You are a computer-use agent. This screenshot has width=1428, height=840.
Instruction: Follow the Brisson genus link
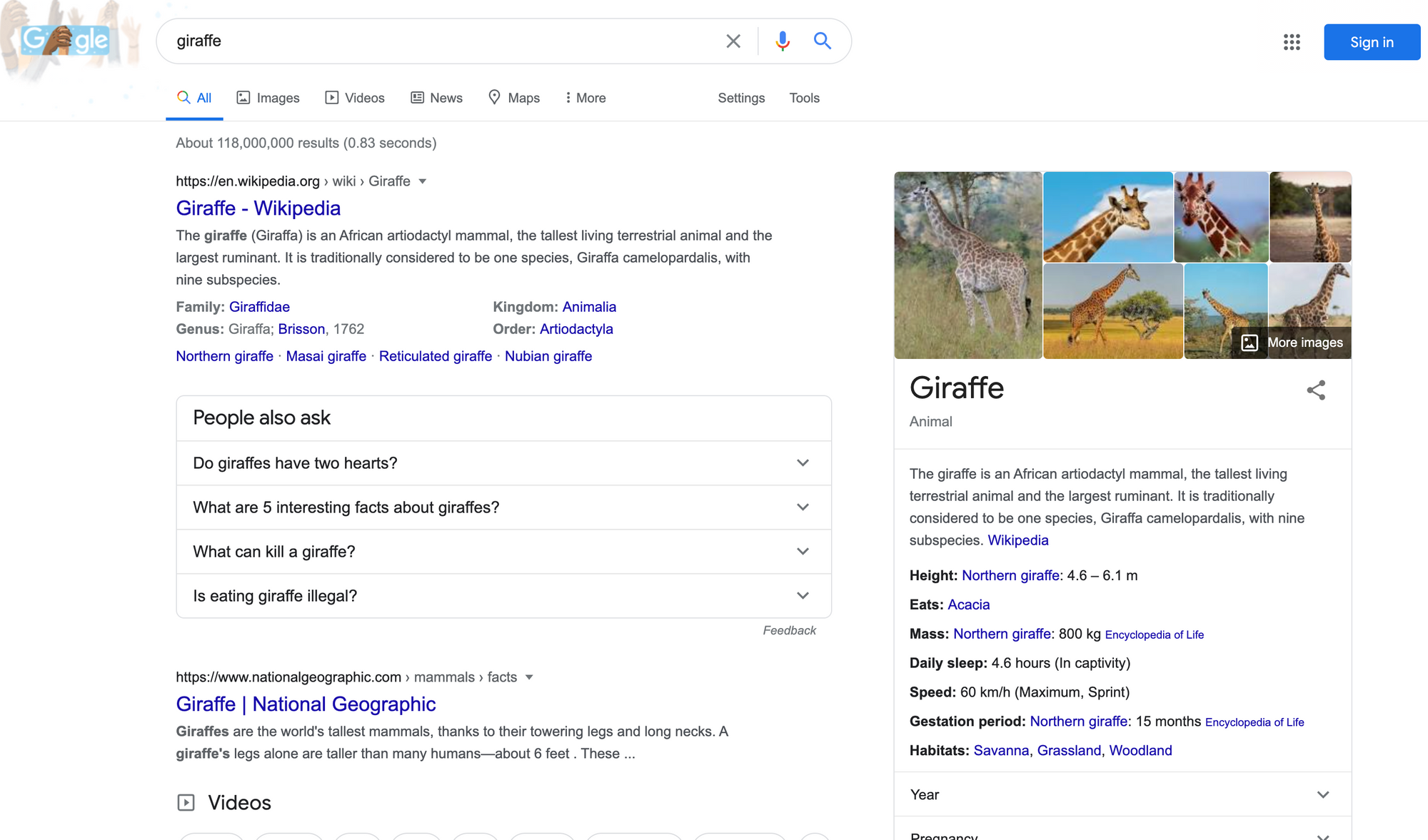301,329
